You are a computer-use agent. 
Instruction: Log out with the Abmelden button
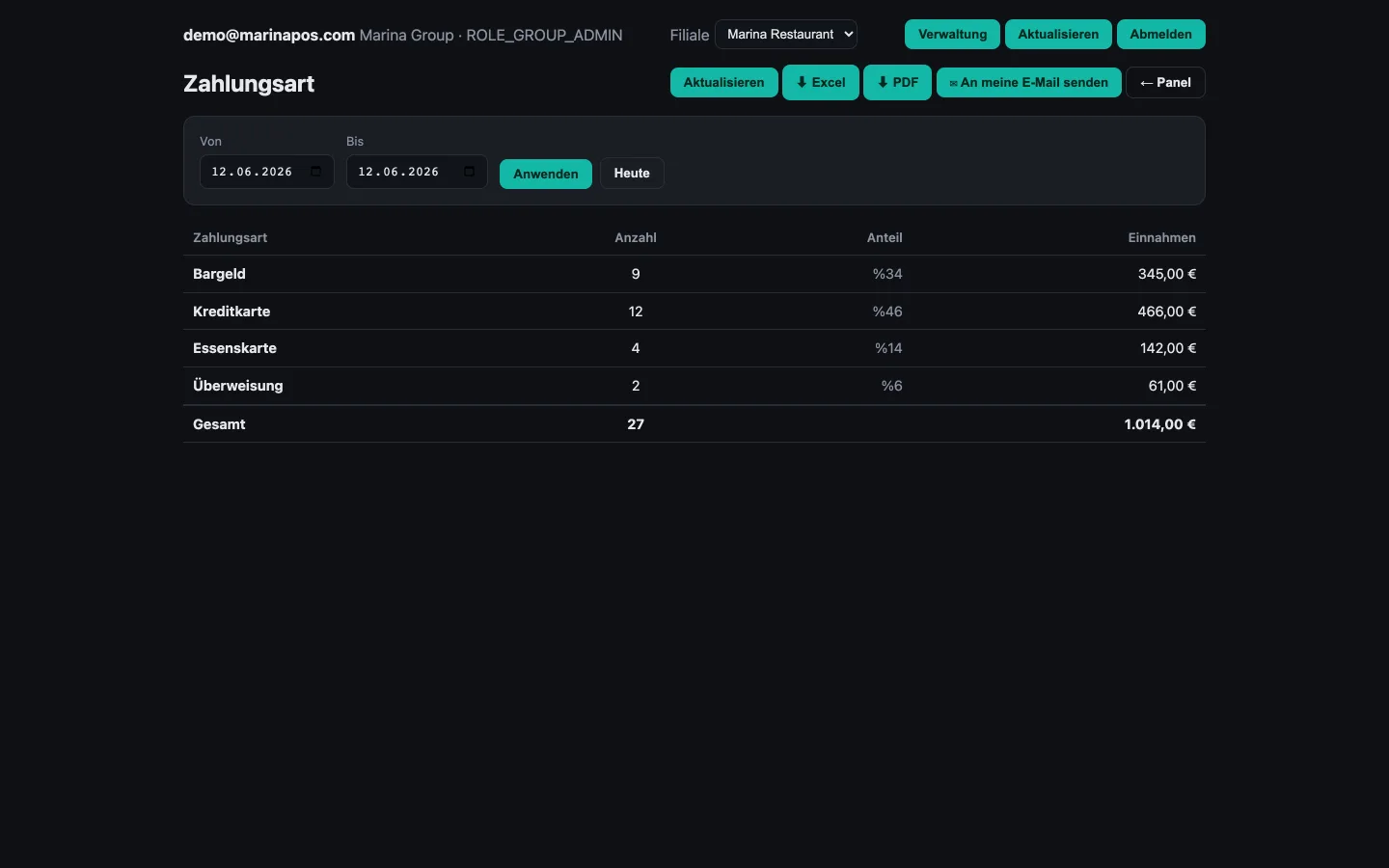pos(1161,35)
